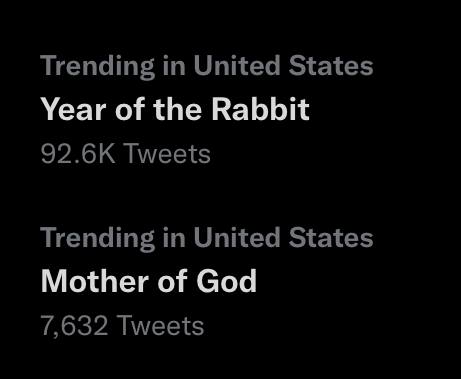Screen dimensions: 461x379
Task: Click the 7,632 Tweets count
Action: point(122,326)
